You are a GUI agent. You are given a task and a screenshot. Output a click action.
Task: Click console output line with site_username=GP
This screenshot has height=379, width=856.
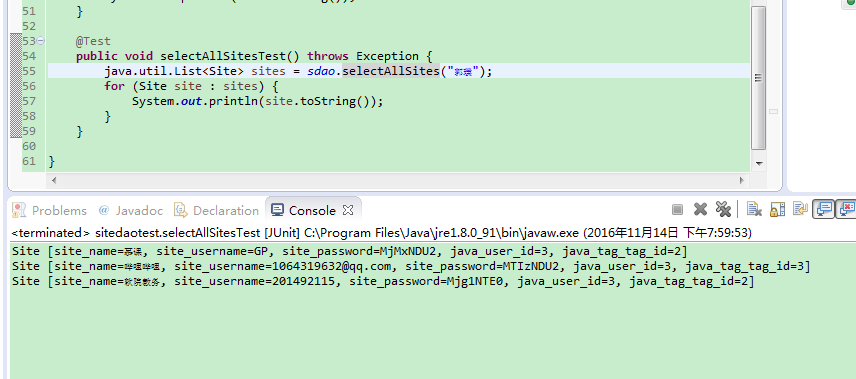pyautogui.click(x=349, y=251)
